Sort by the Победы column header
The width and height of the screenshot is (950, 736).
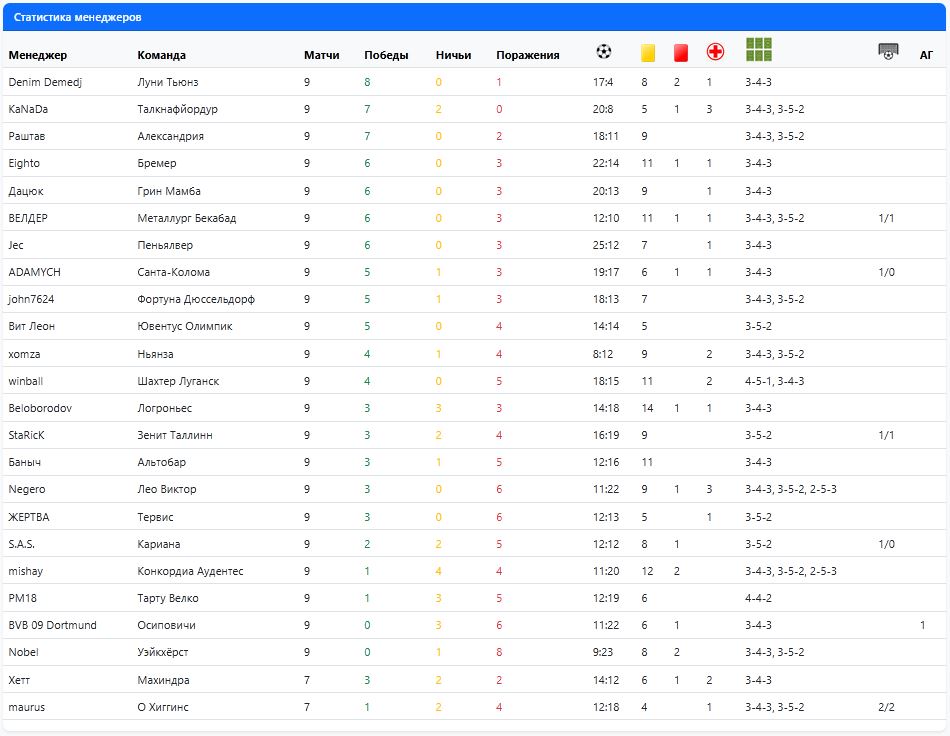386,55
